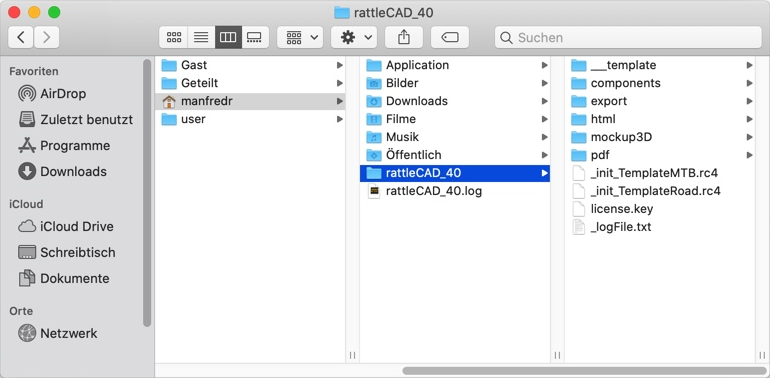Select the _logFile.txt file
Image resolution: width=770 pixels, height=378 pixels.
[x=660, y=227]
